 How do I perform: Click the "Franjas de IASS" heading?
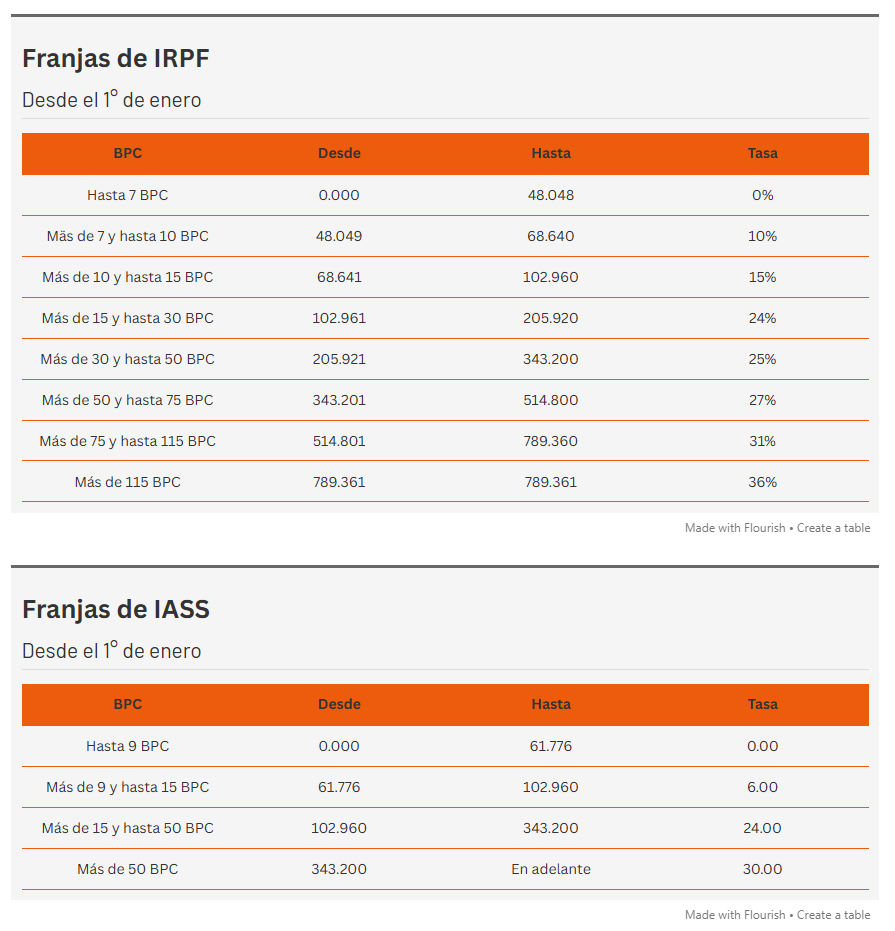click(x=116, y=609)
